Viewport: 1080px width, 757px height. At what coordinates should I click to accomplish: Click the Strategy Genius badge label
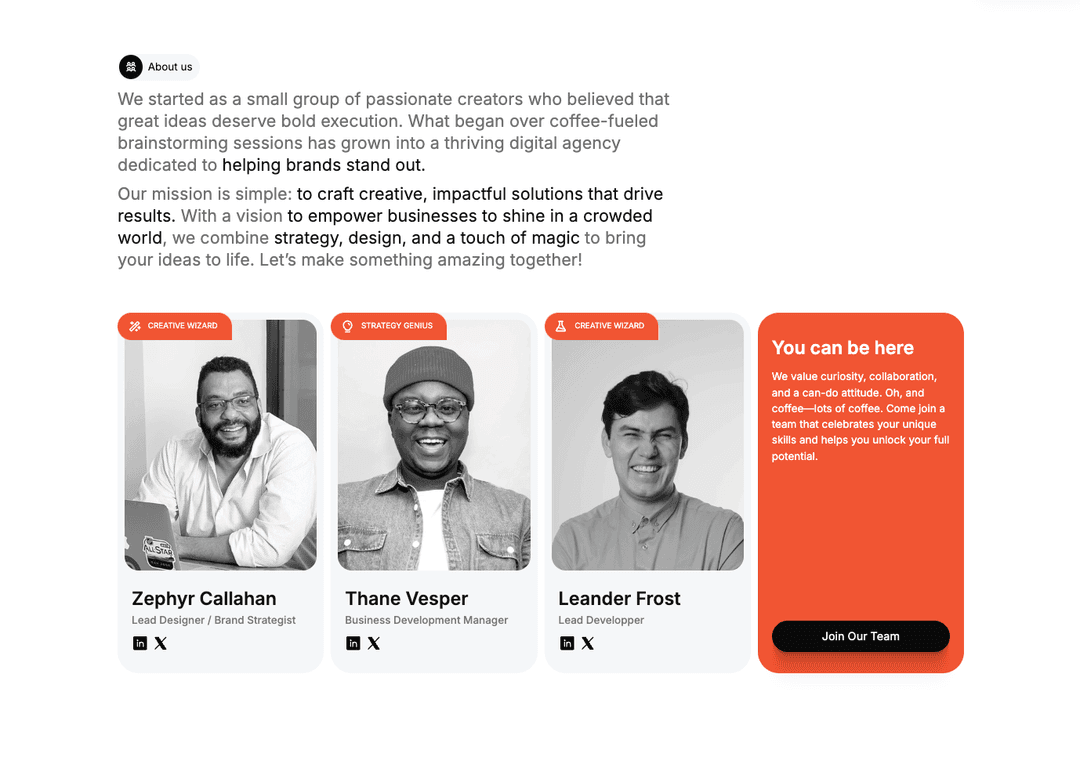[397, 326]
